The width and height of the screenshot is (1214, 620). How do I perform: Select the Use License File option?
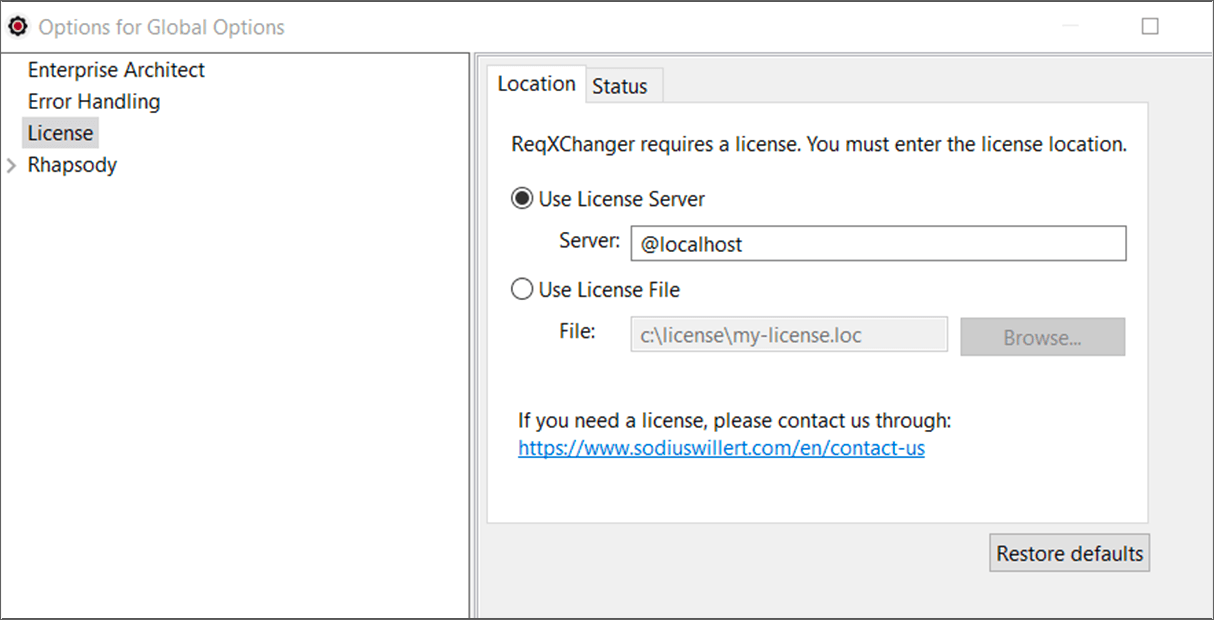[521, 288]
